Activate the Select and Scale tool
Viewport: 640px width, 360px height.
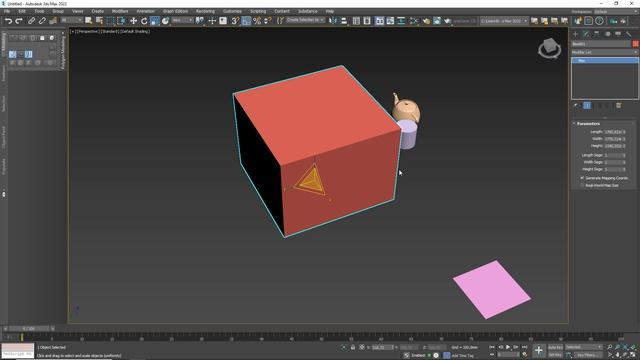[155, 21]
